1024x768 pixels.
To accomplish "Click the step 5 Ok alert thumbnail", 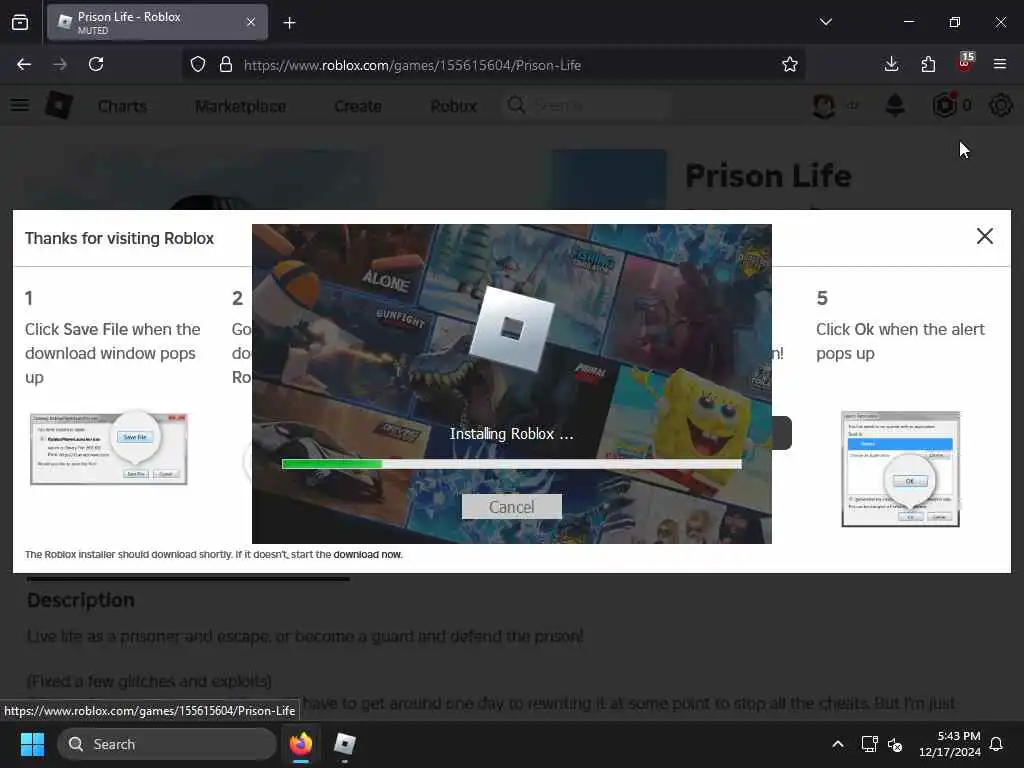I will click(x=900, y=468).
